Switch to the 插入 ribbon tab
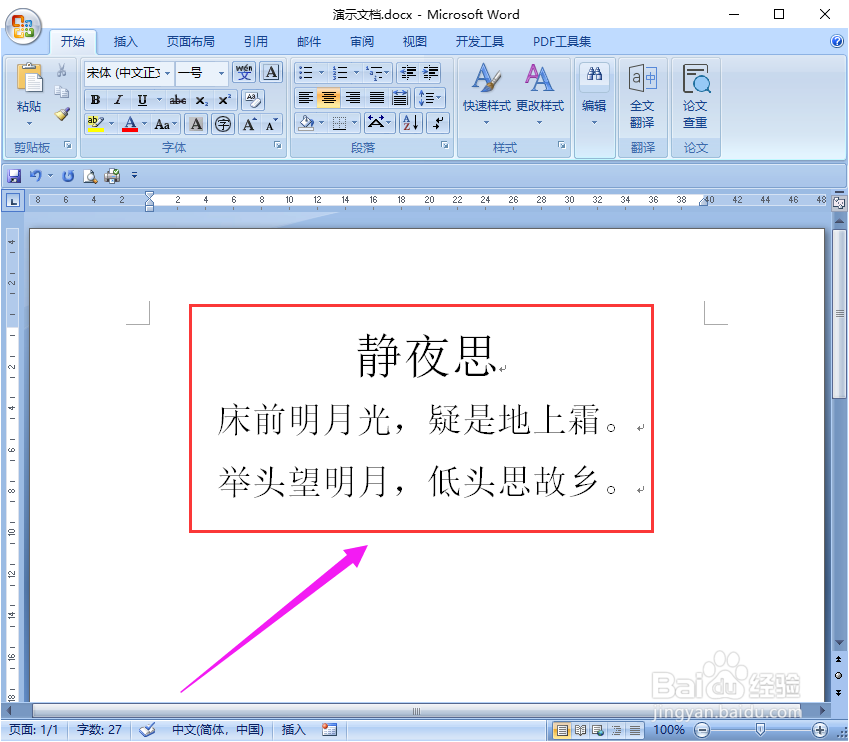The image size is (849, 742). click(x=125, y=41)
